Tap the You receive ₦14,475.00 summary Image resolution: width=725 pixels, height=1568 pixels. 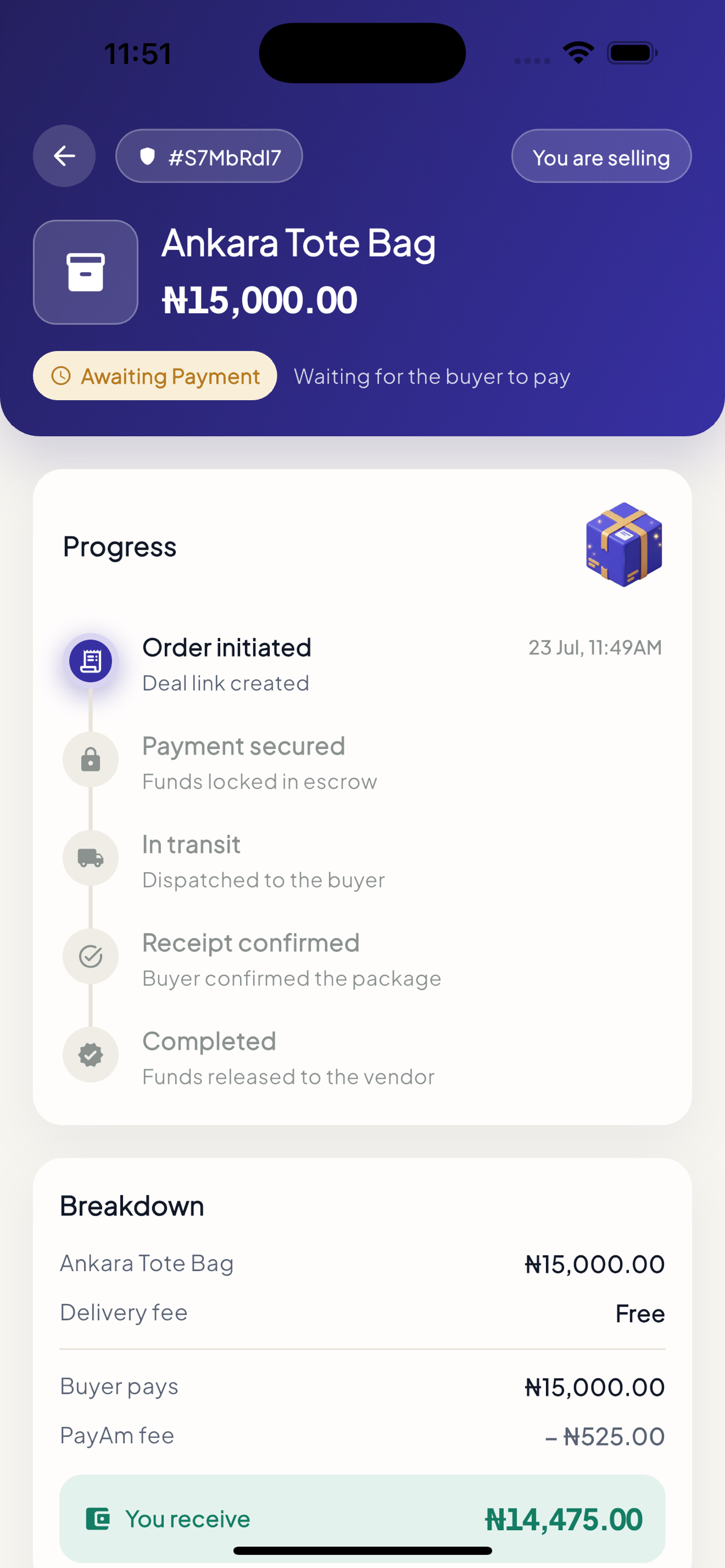362,1519
